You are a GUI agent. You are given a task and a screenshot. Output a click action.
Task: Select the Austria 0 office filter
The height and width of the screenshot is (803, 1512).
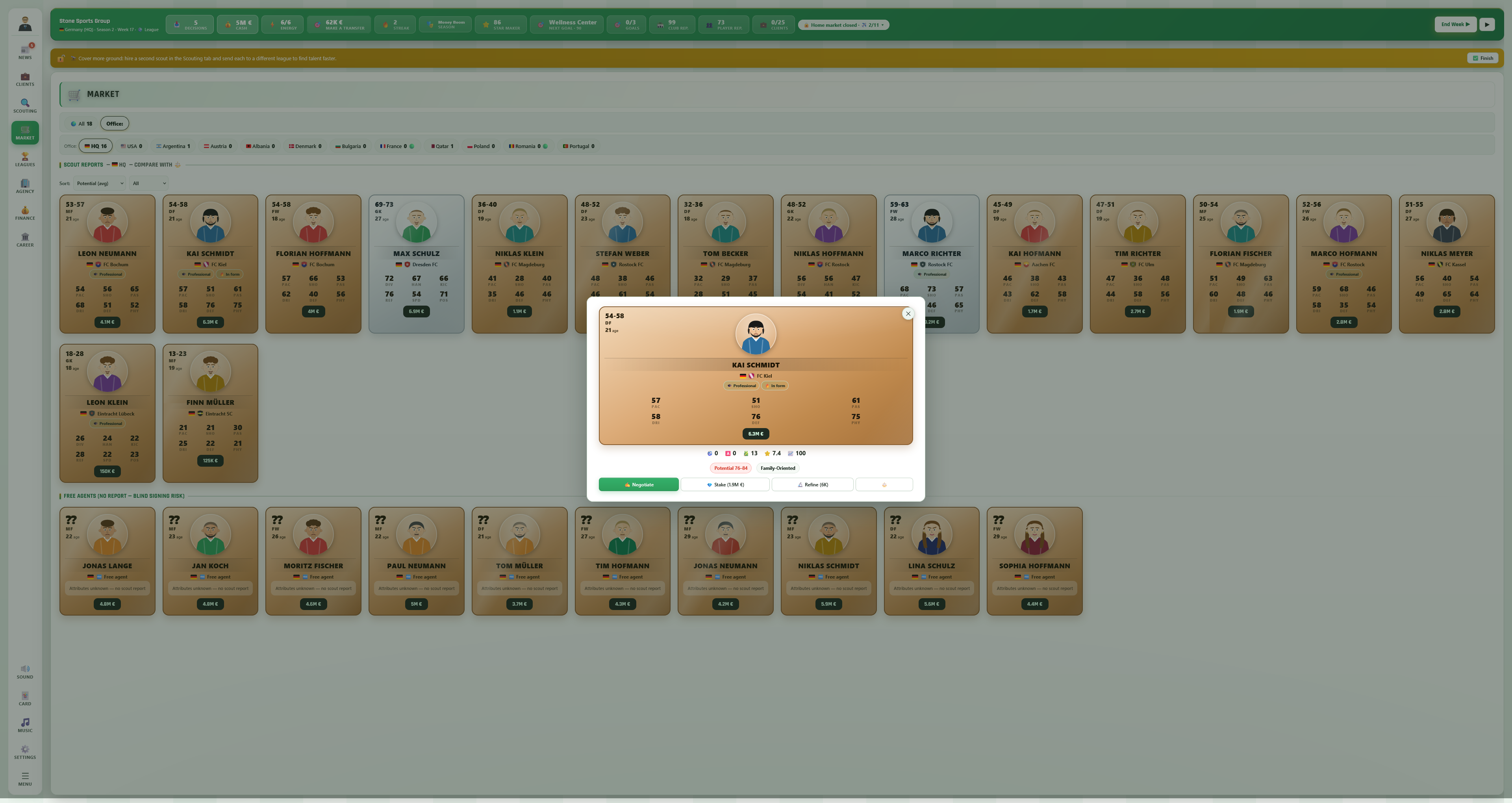coord(217,146)
